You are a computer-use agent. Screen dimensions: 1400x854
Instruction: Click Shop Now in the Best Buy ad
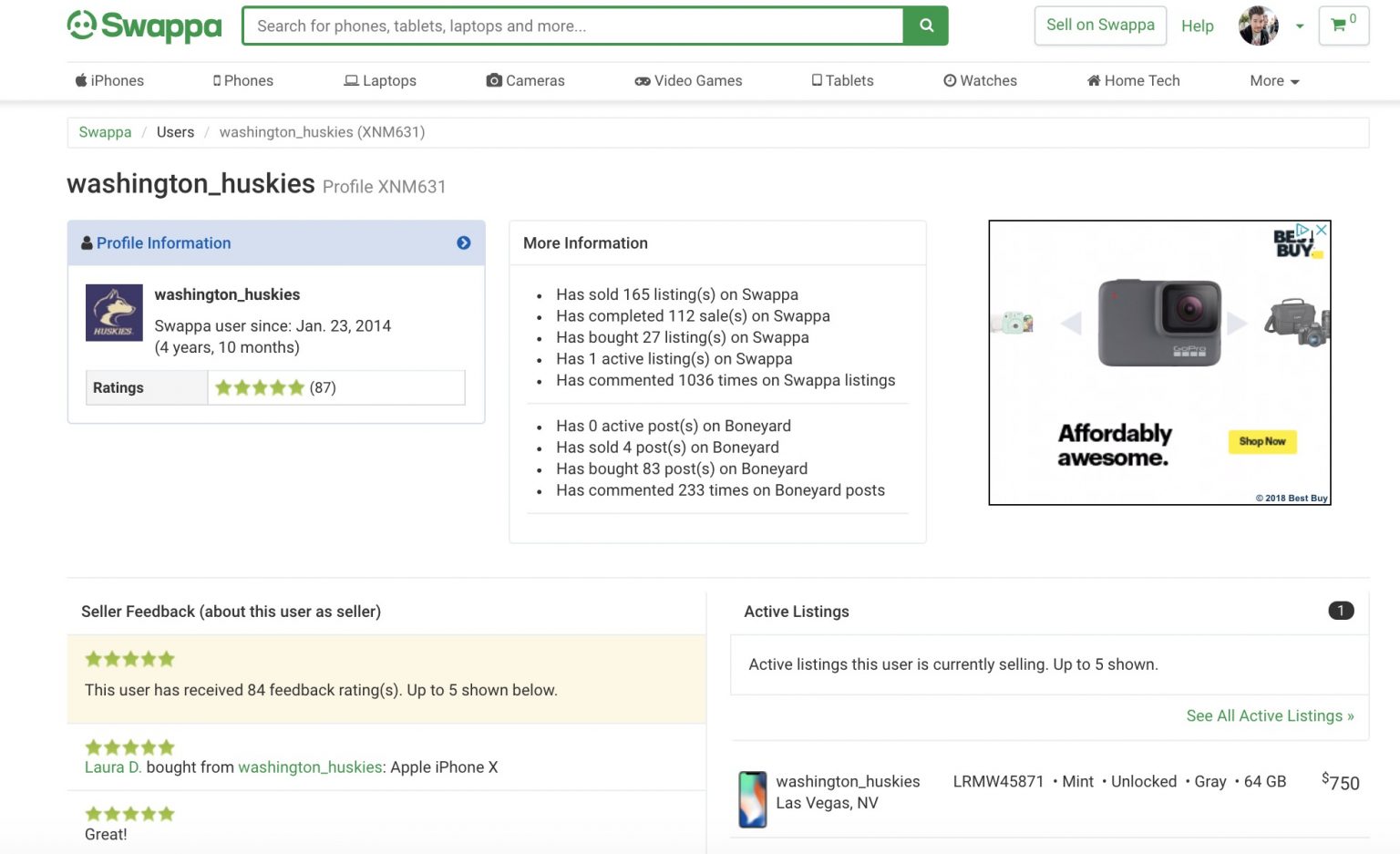[x=1262, y=441]
